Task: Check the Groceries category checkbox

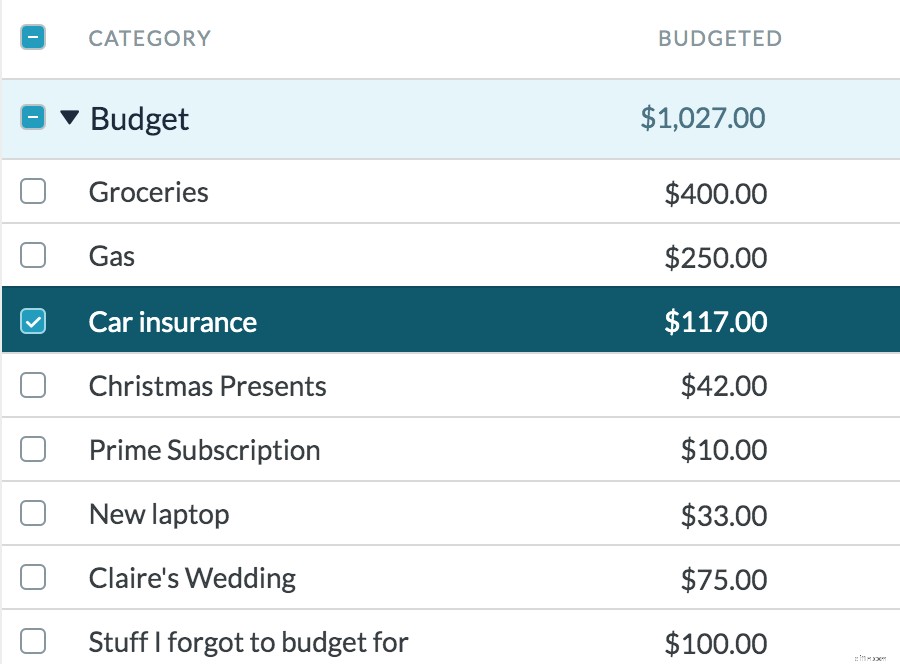Action: click(33, 192)
